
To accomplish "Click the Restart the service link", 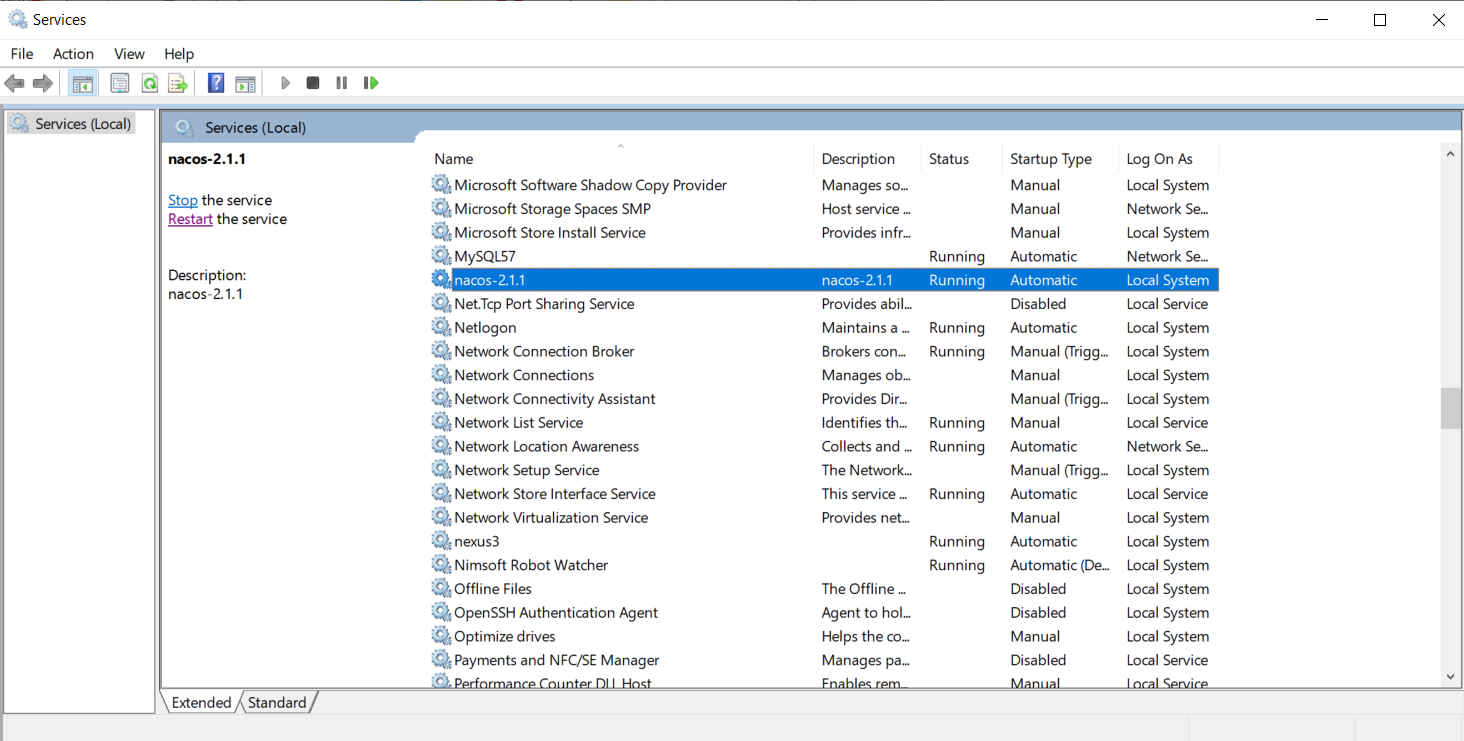I will click(190, 219).
